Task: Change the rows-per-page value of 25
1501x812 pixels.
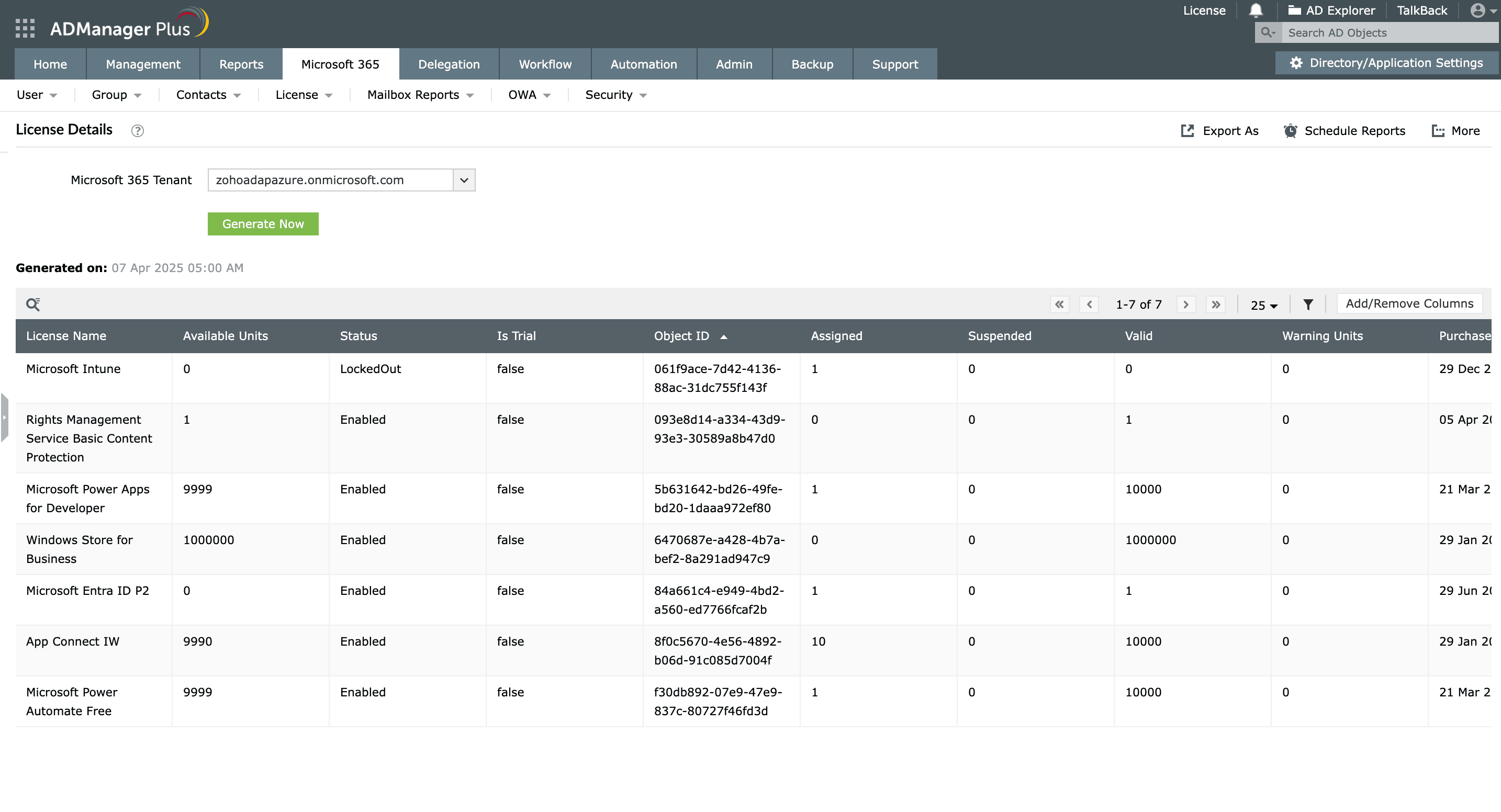Action: [1263, 304]
